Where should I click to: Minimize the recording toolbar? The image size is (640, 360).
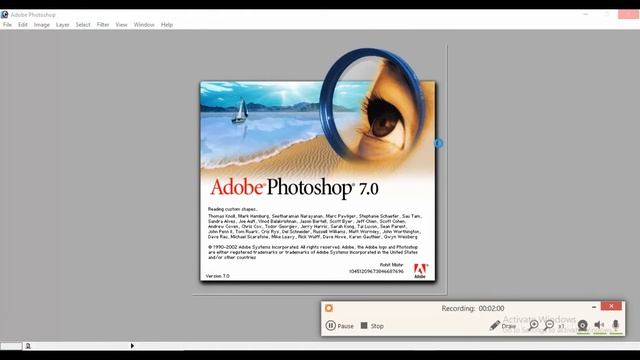point(594,307)
